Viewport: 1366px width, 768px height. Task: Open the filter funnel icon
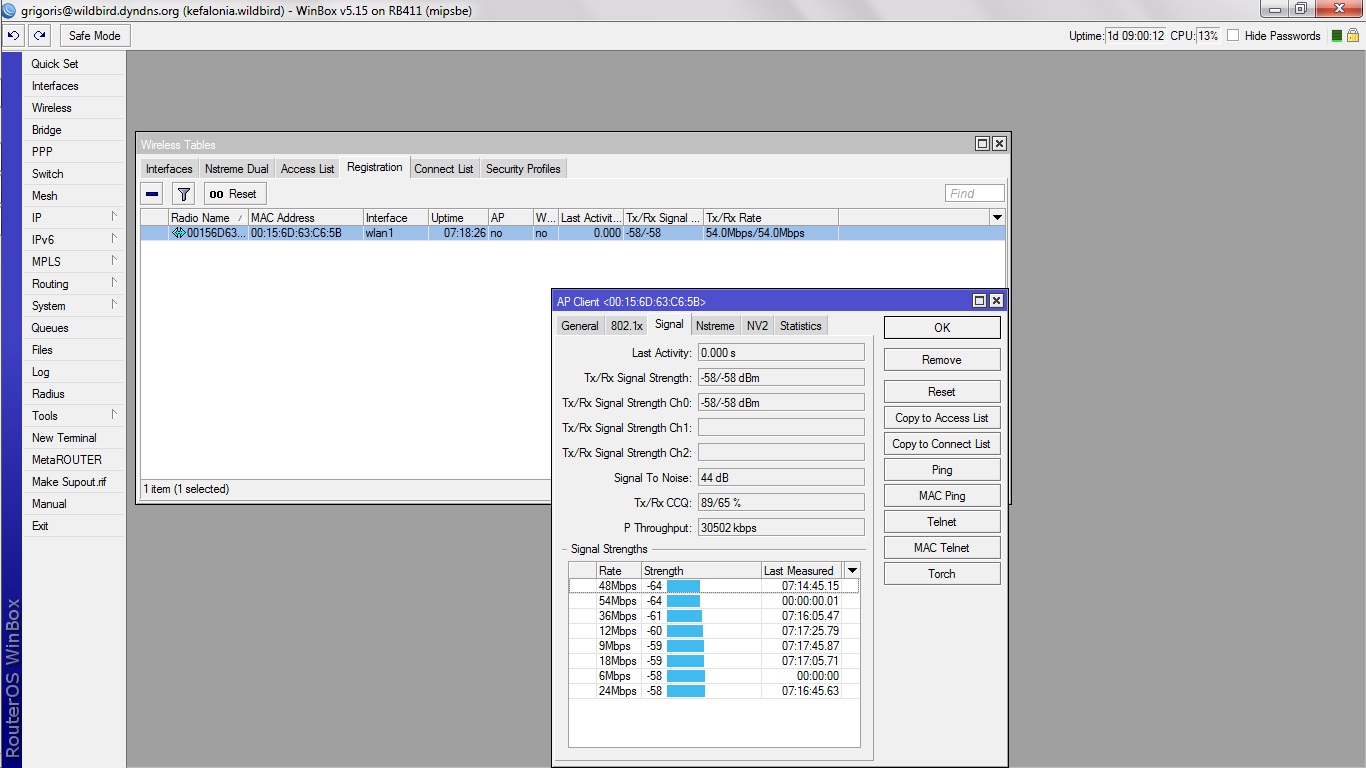(183, 194)
